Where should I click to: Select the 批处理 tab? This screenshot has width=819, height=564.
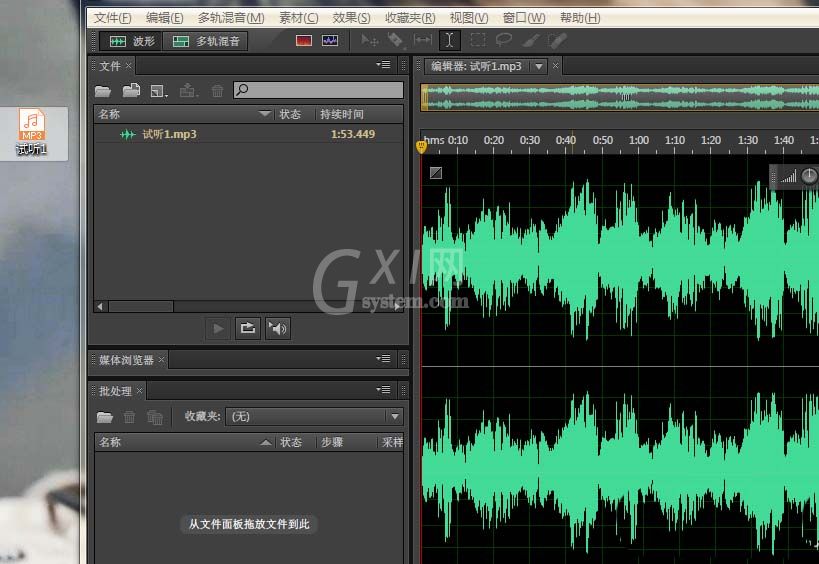coord(115,391)
